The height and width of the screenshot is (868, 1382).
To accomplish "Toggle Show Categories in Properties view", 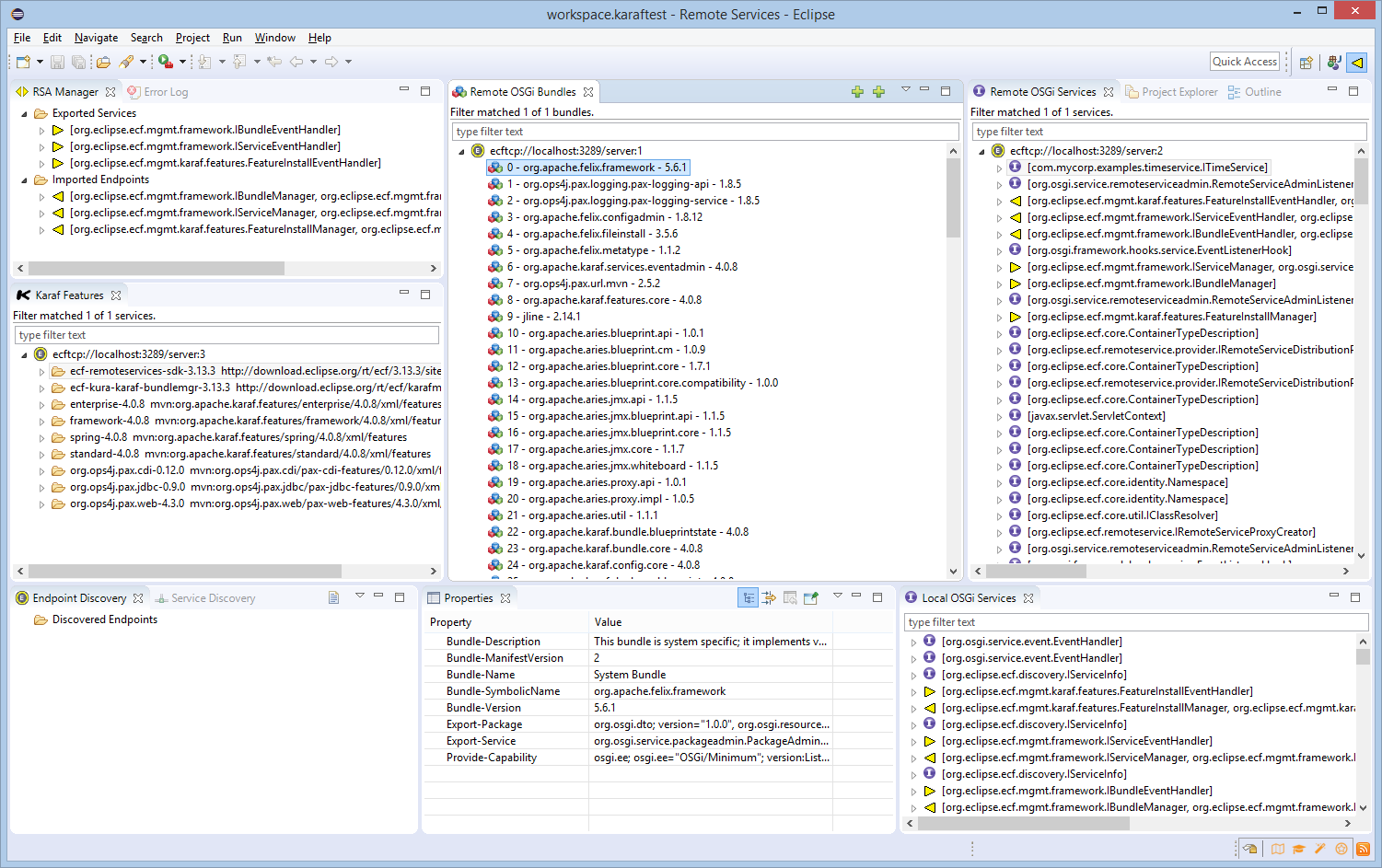I will click(x=749, y=598).
